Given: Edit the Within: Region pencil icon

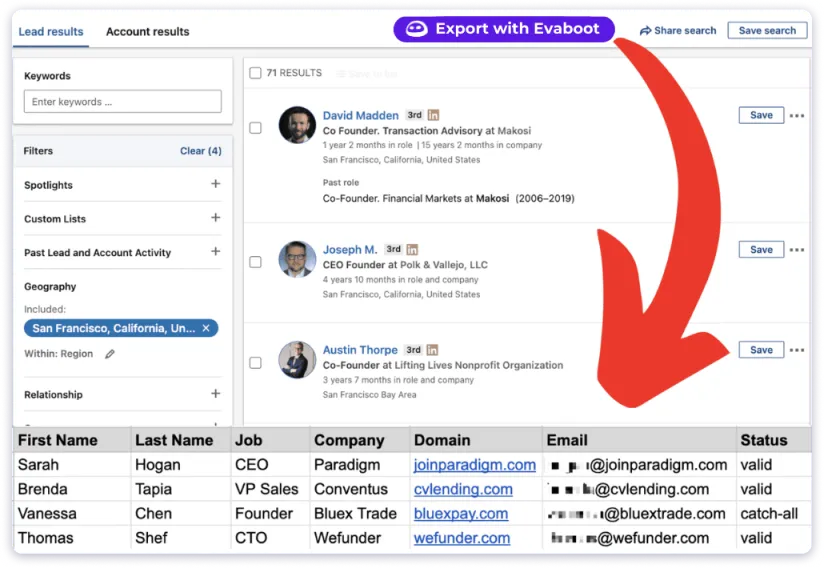Looking at the screenshot, I should click(x=109, y=354).
